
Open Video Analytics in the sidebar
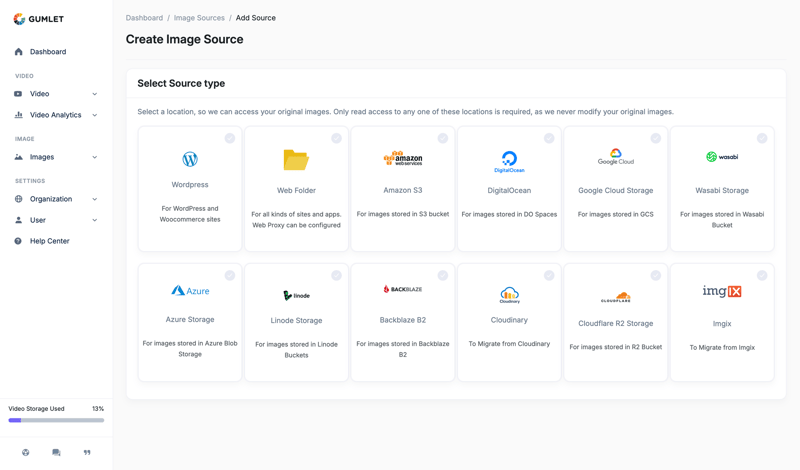pos(56,115)
